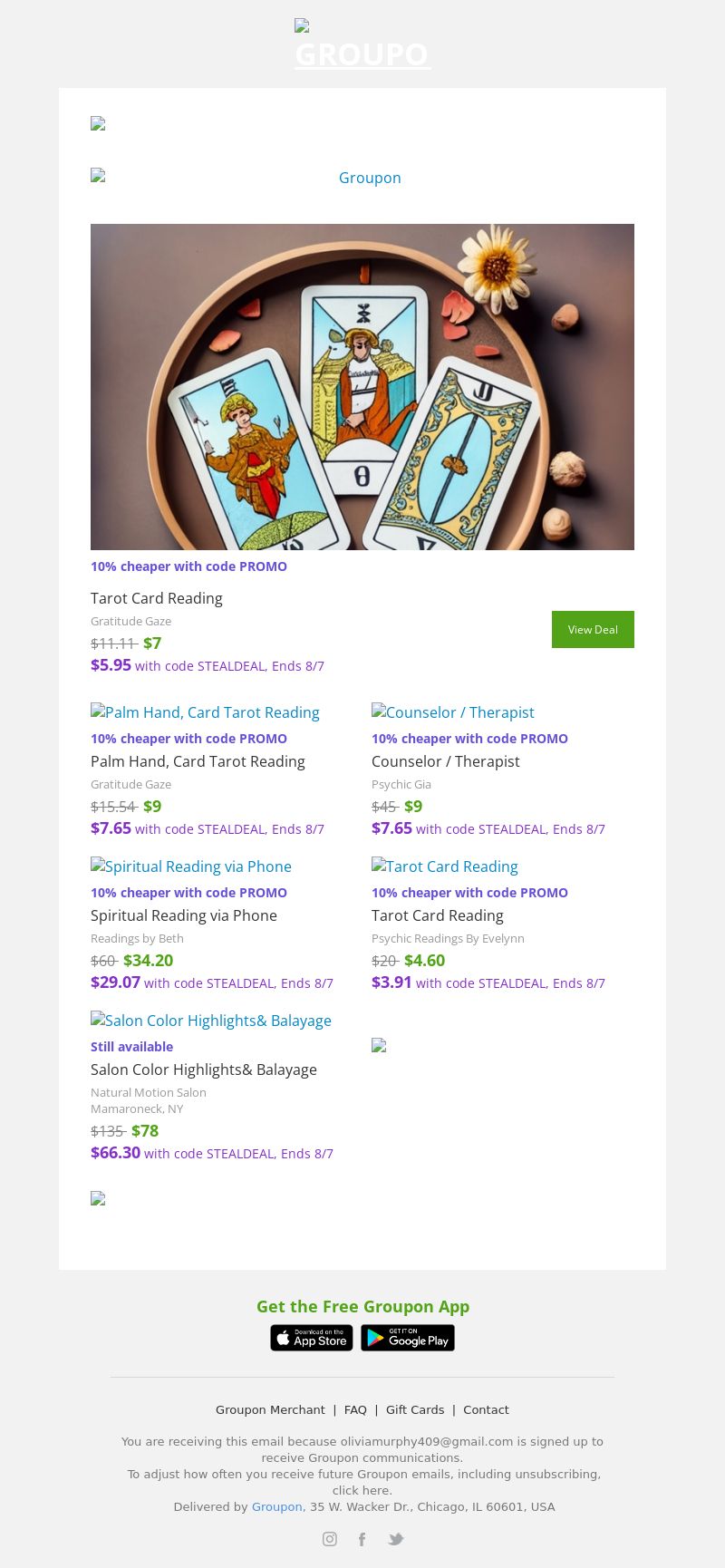Open the FAQ footer link
Screen dimensions: 725x1568
pyautogui.click(x=355, y=1409)
